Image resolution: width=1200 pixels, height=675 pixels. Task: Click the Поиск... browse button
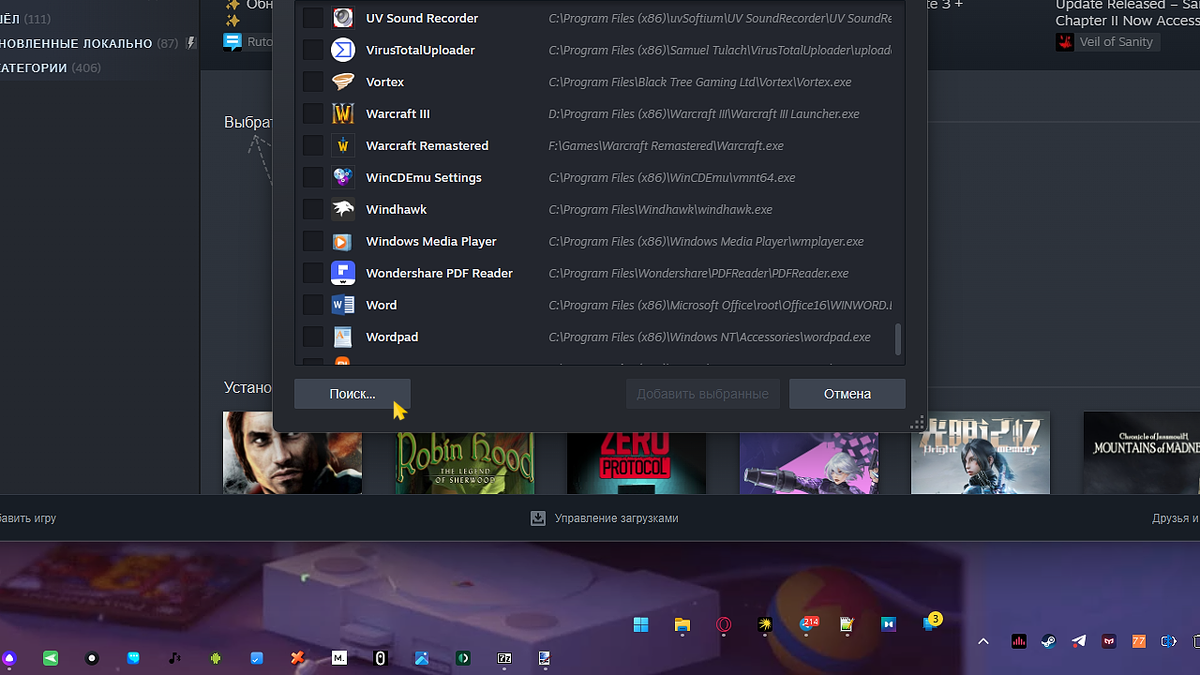pos(352,394)
